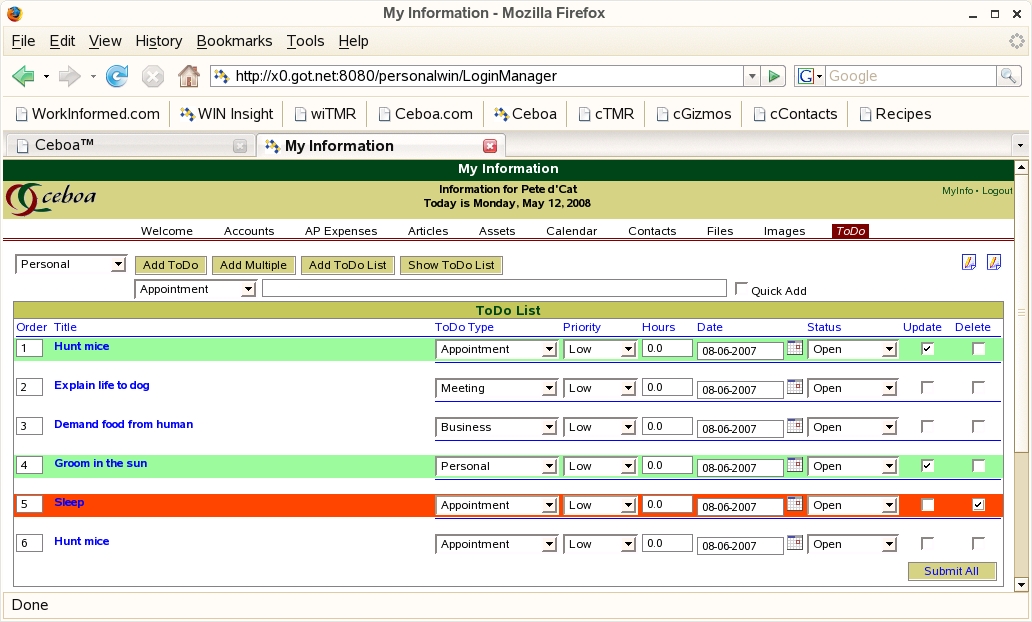The height and width of the screenshot is (622, 1032).
Task: Click the green Back arrow icon
Action: pos(22,76)
